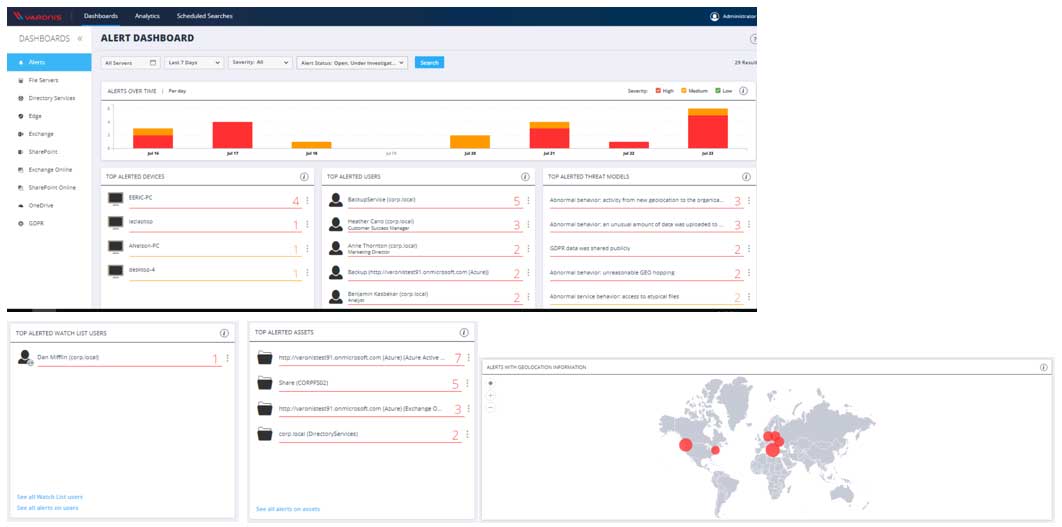
Task: Toggle the Medium severity legend checkbox
Action: click(684, 90)
